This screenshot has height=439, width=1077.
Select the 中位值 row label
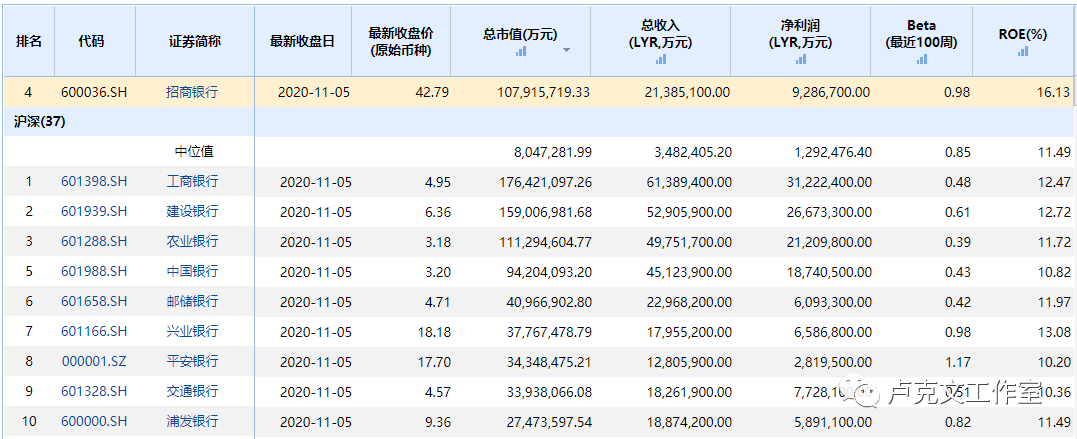(193, 151)
